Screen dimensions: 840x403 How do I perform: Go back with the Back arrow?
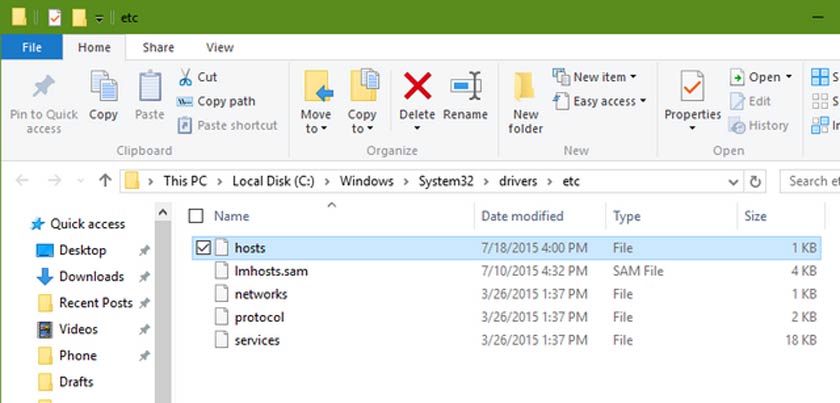[22, 181]
